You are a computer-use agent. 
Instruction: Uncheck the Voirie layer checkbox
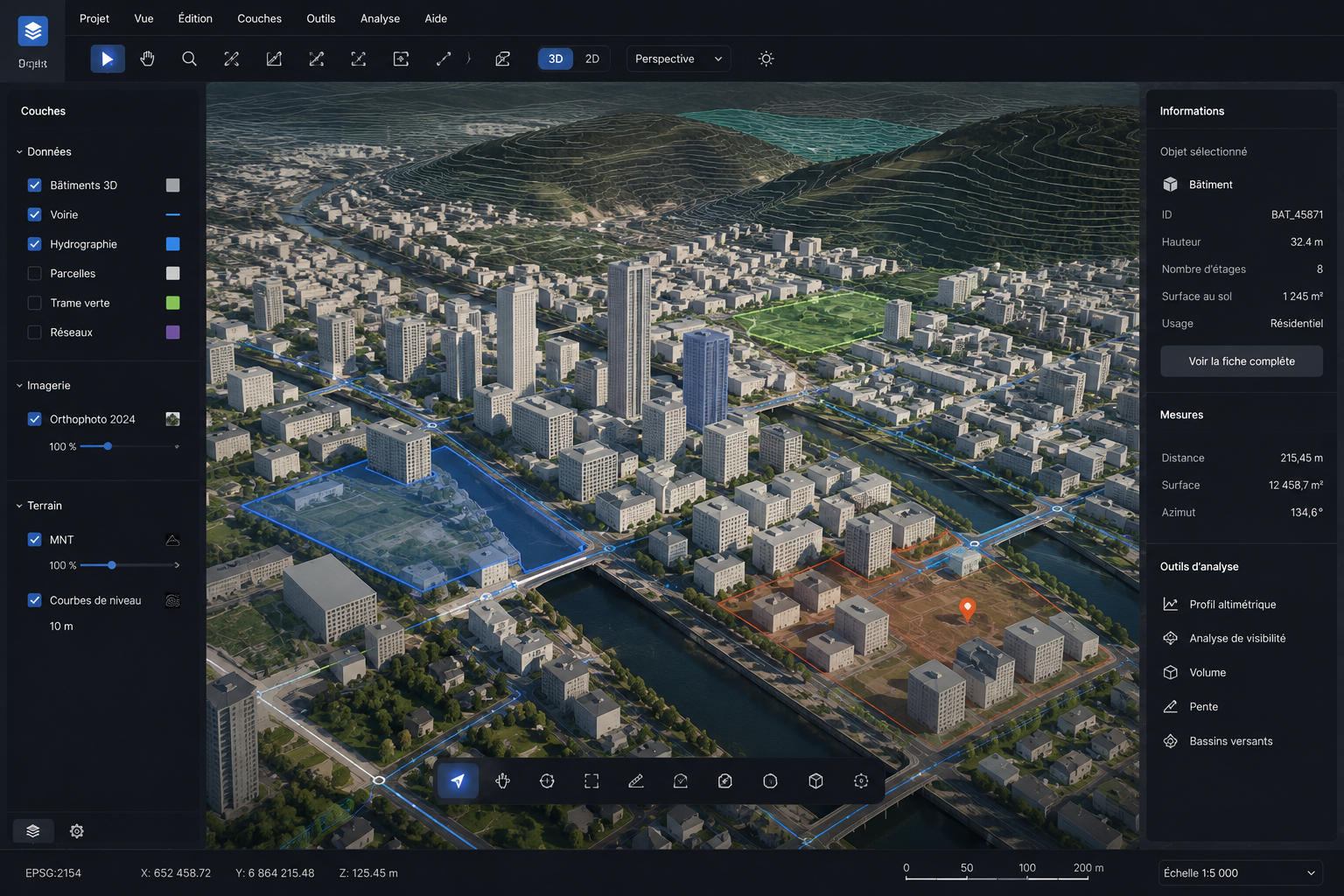click(x=35, y=214)
